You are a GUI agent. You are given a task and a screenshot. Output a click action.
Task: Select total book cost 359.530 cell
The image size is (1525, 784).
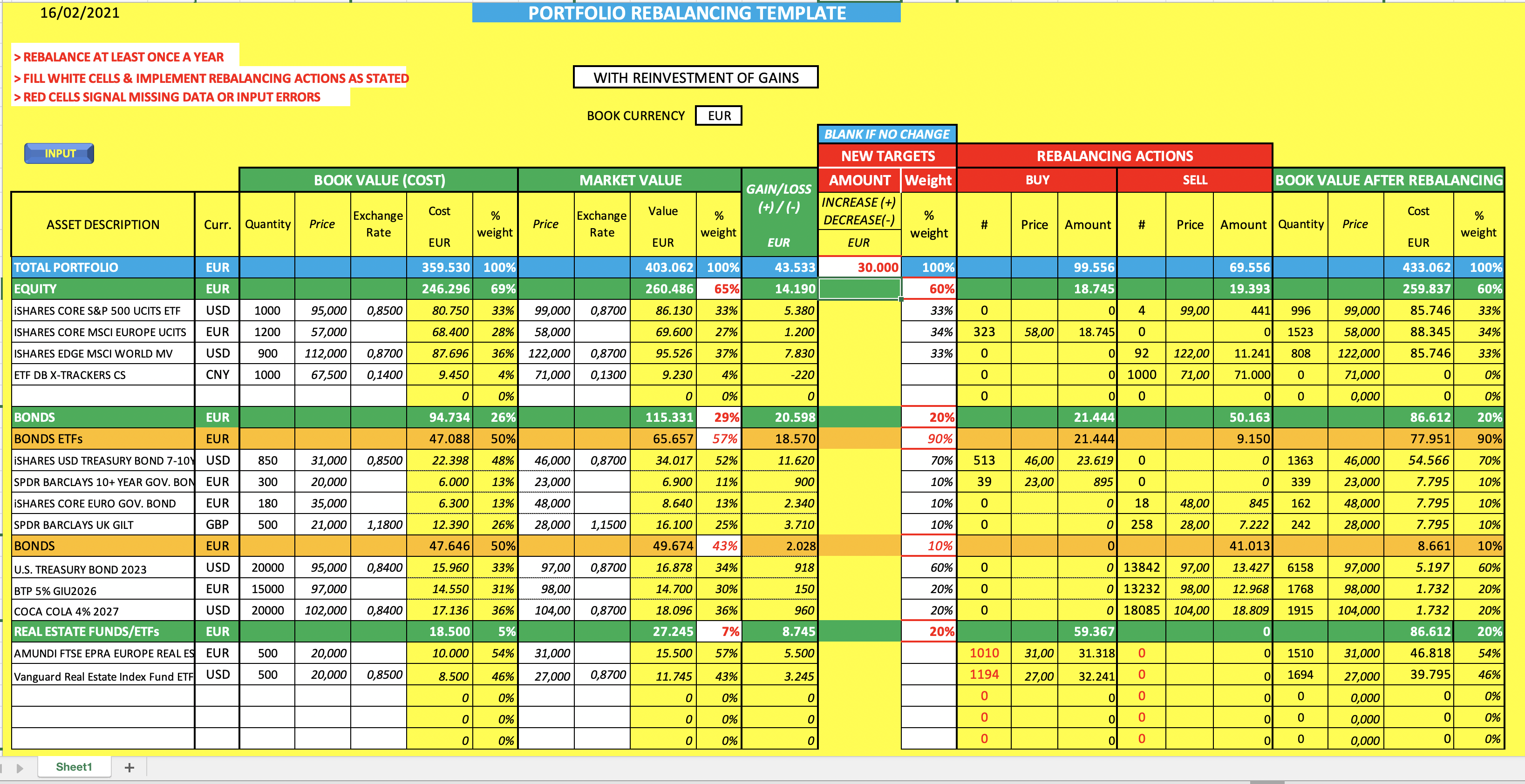[x=440, y=267]
